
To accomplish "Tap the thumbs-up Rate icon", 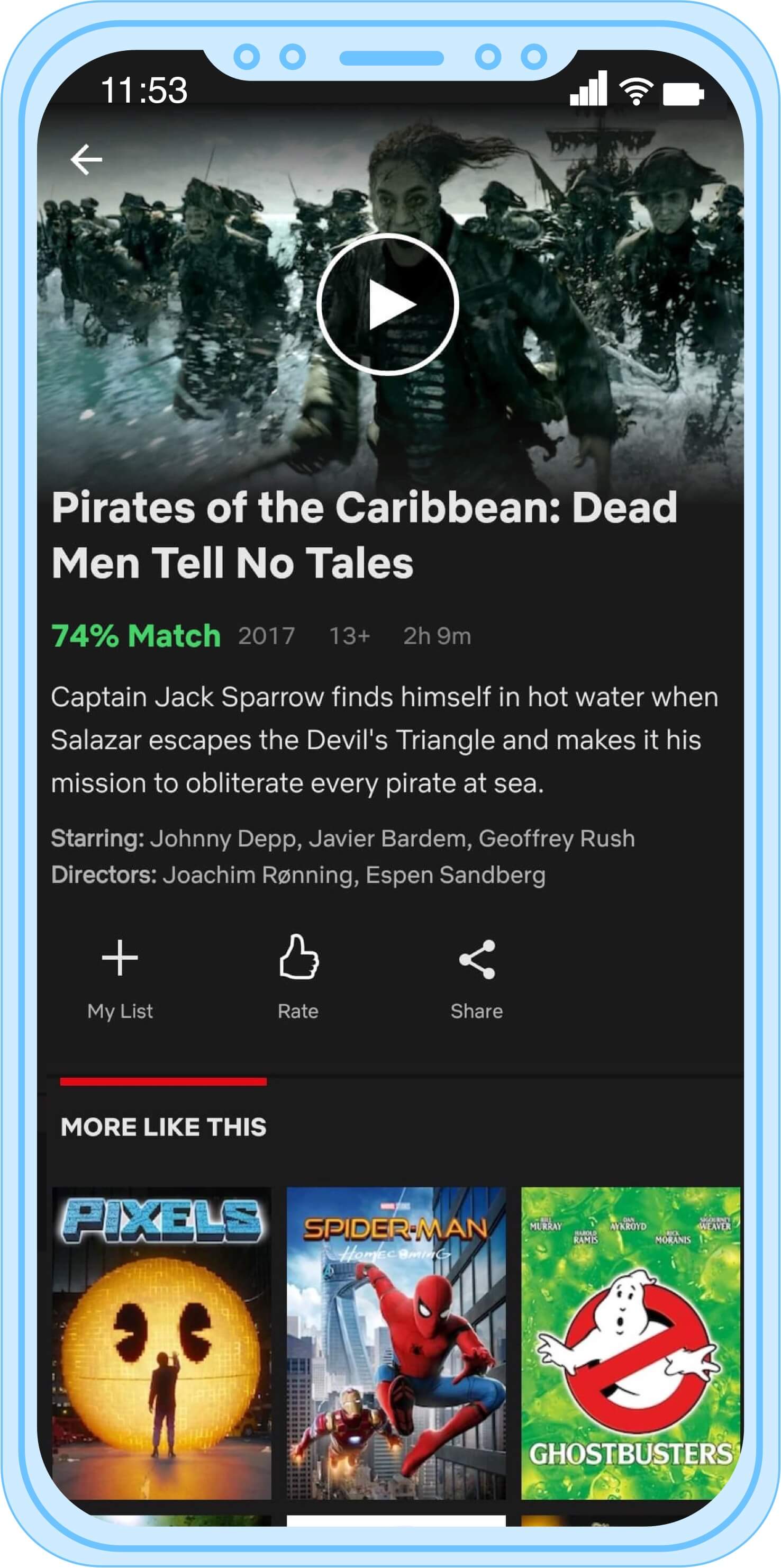I will [298, 956].
